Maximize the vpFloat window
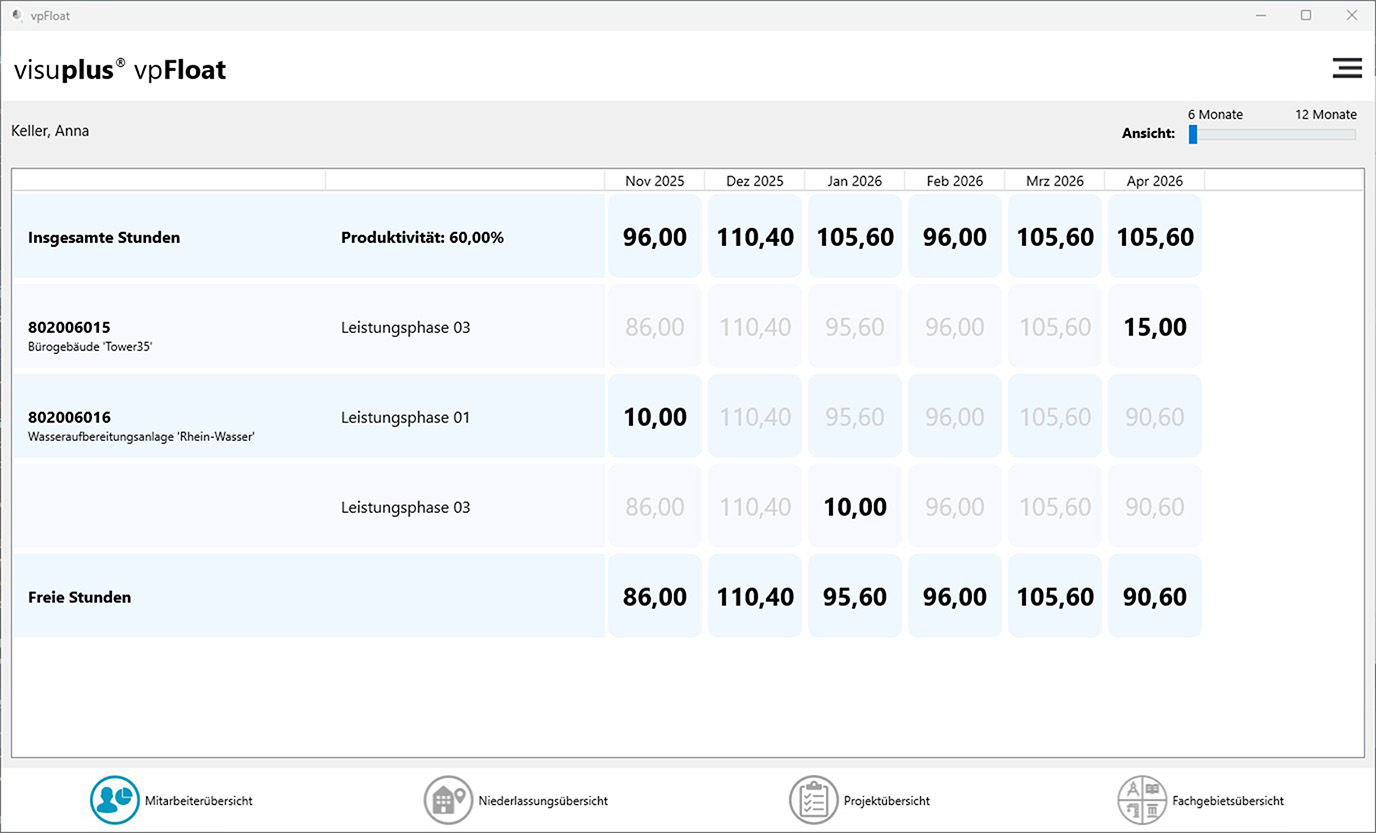1376x833 pixels. click(x=1305, y=15)
